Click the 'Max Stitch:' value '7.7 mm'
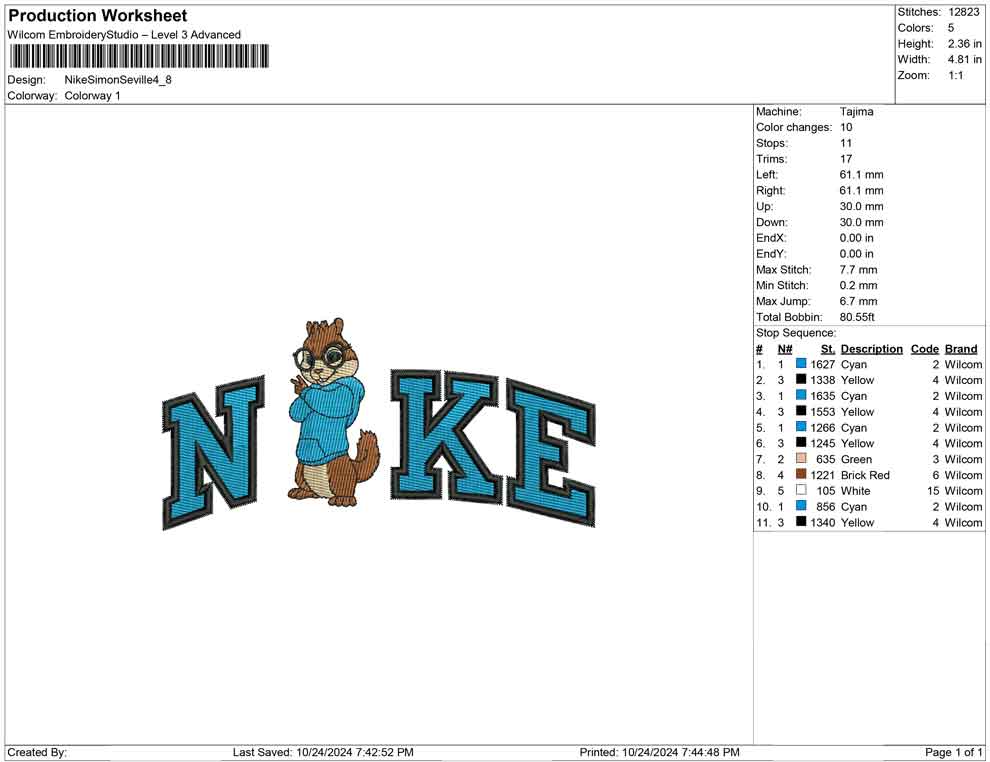This screenshot has height=762, width=990. 858,270
